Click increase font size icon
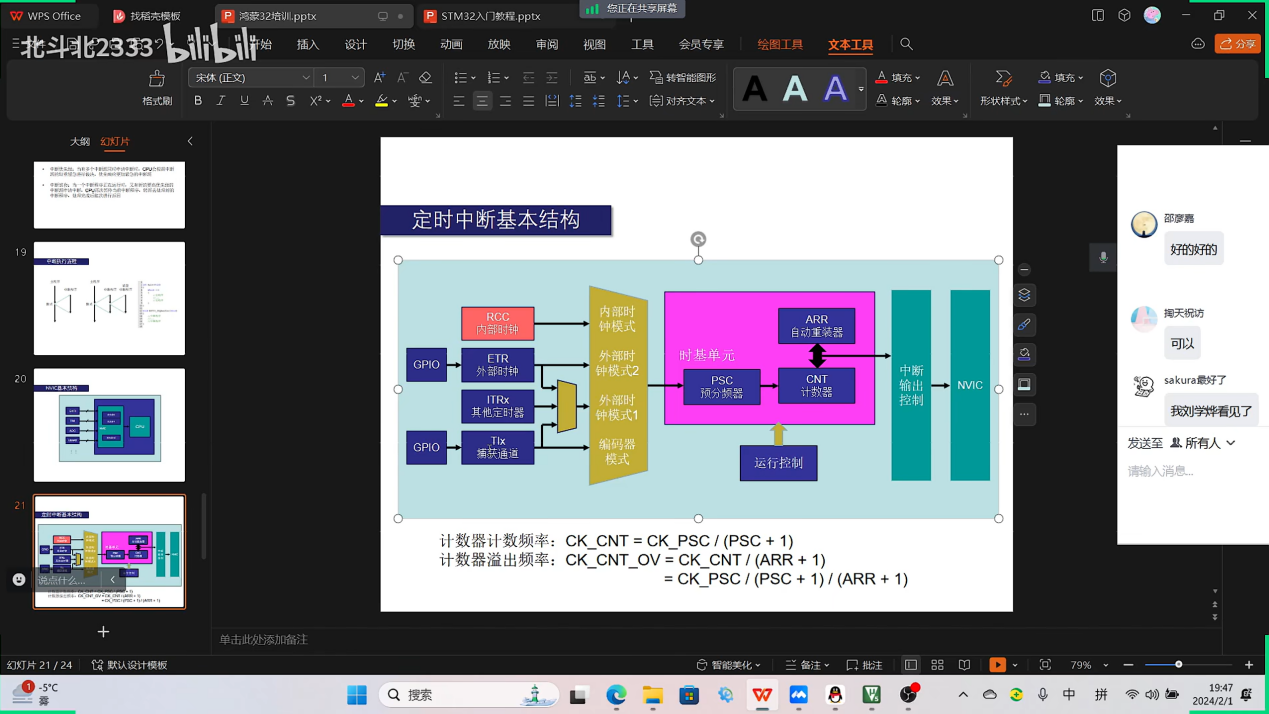This screenshot has width=1269, height=714. (x=379, y=78)
